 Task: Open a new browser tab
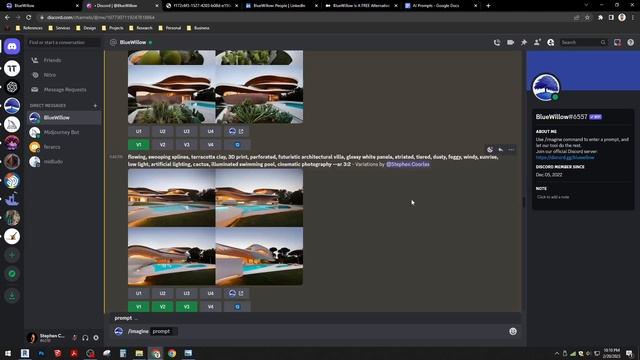coord(488,6)
